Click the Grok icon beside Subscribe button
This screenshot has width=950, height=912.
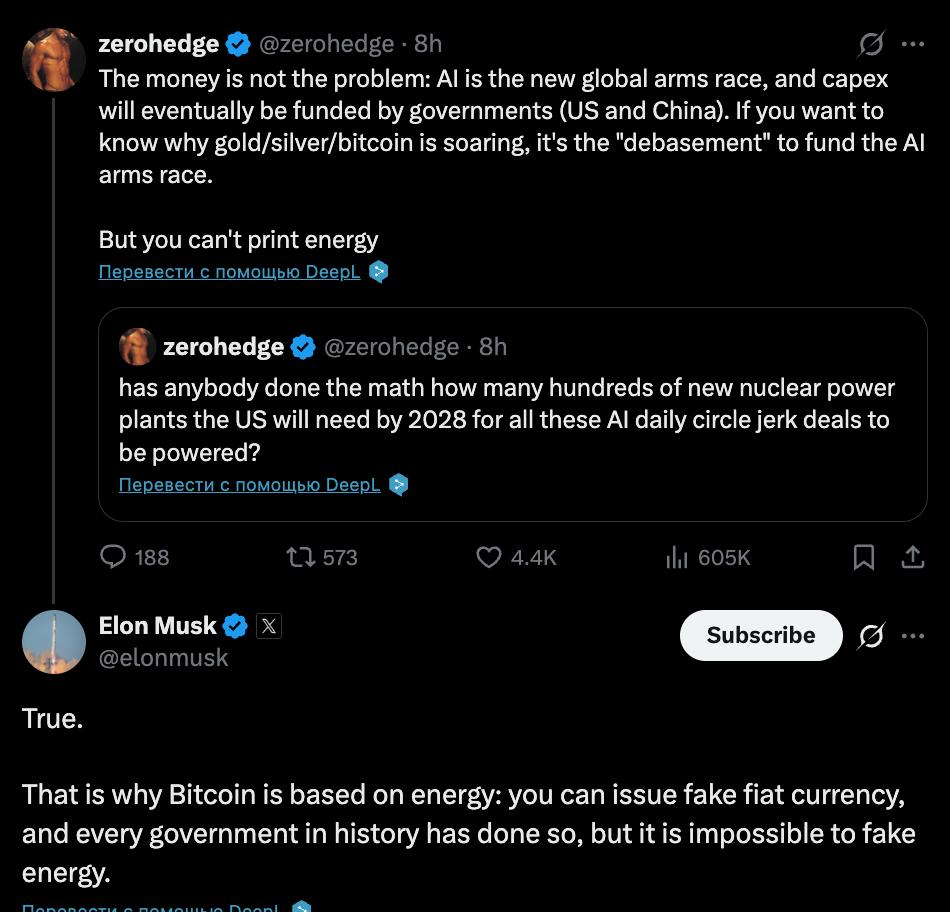pyautogui.click(x=871, y=636)
